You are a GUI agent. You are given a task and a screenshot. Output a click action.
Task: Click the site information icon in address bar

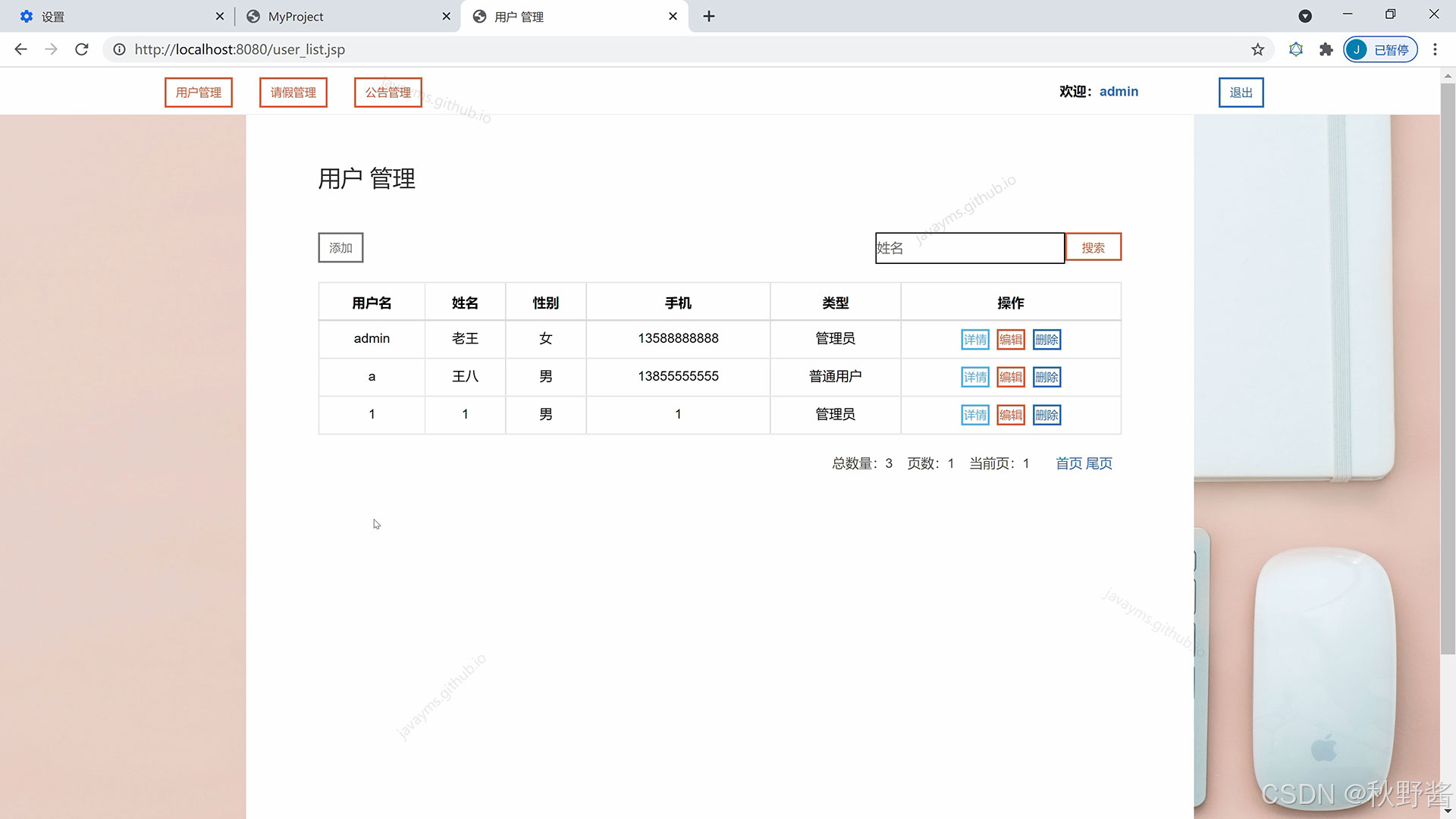pos(119,49)
